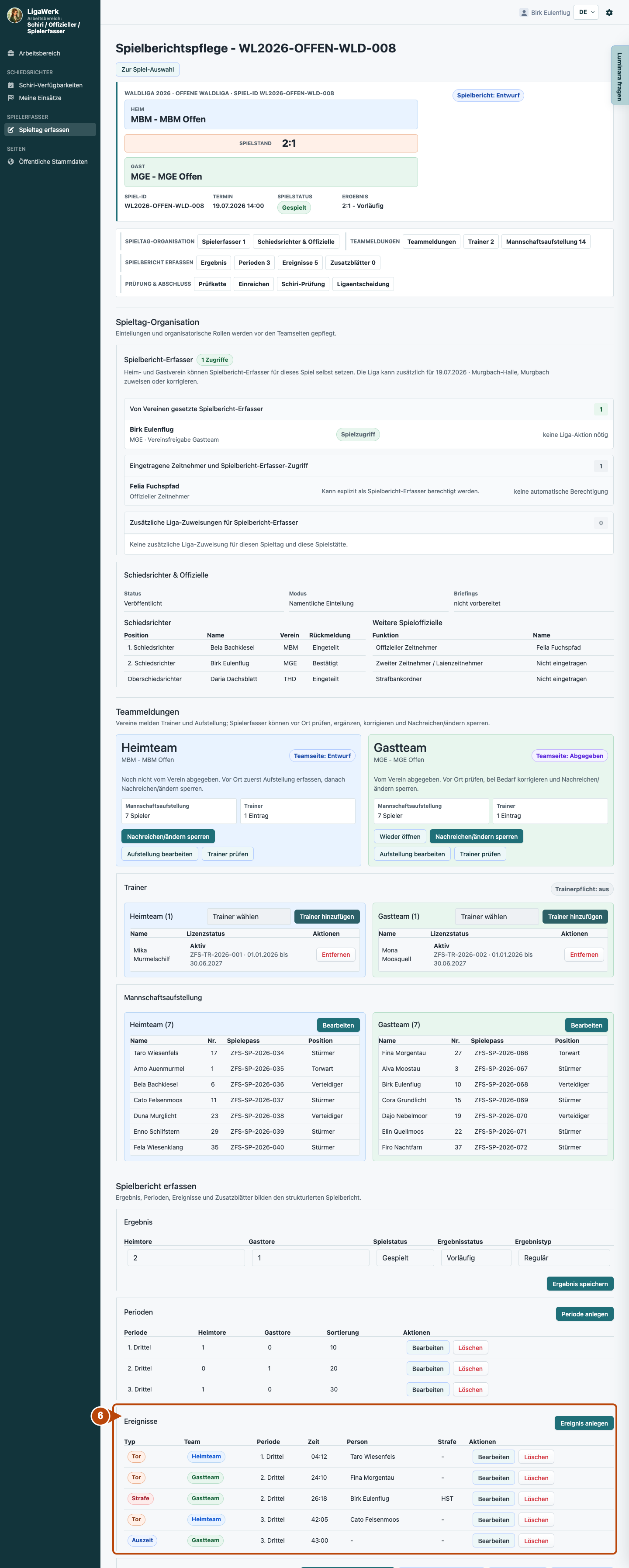Open Heimteam 'Trainer wählen' dropdown
Viewport: 629px width, 1568px height.
[248, 916]
